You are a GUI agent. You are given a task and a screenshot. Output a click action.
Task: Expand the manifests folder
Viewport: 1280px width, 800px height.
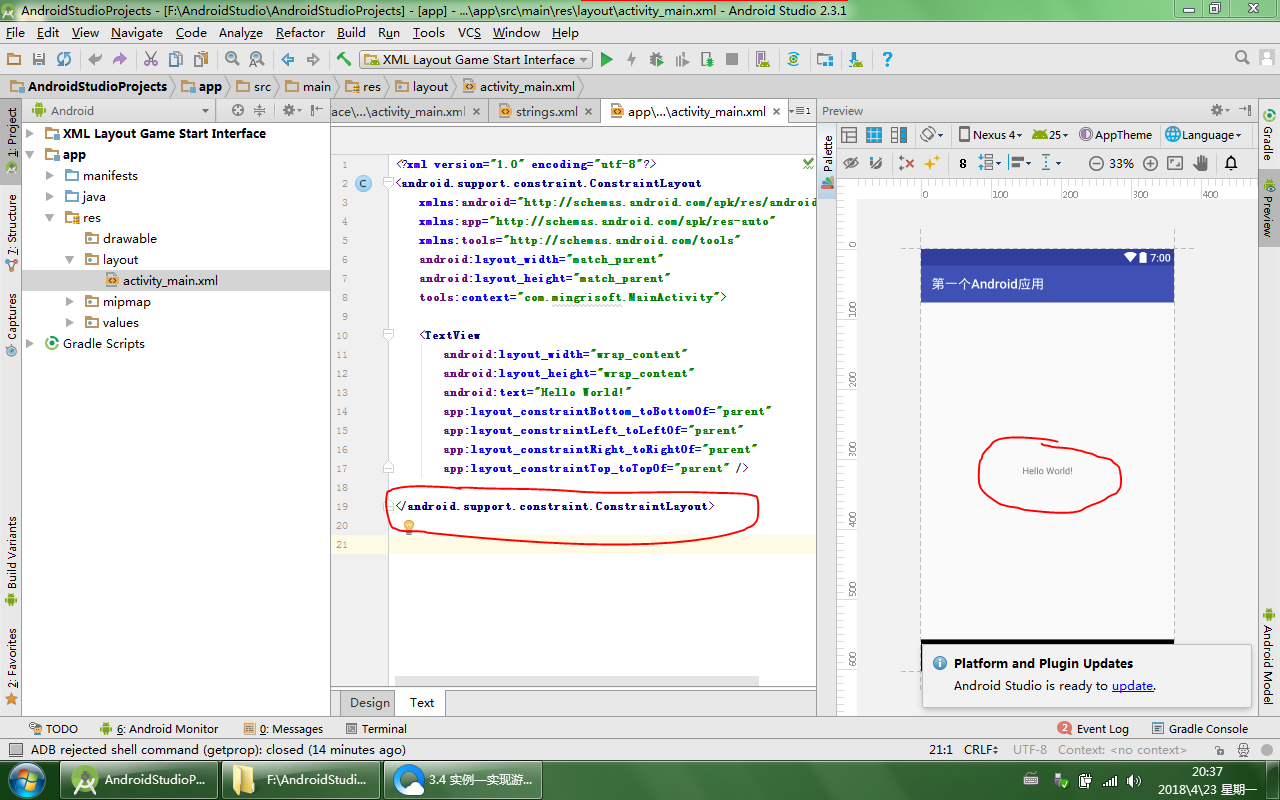coord(50,176)
